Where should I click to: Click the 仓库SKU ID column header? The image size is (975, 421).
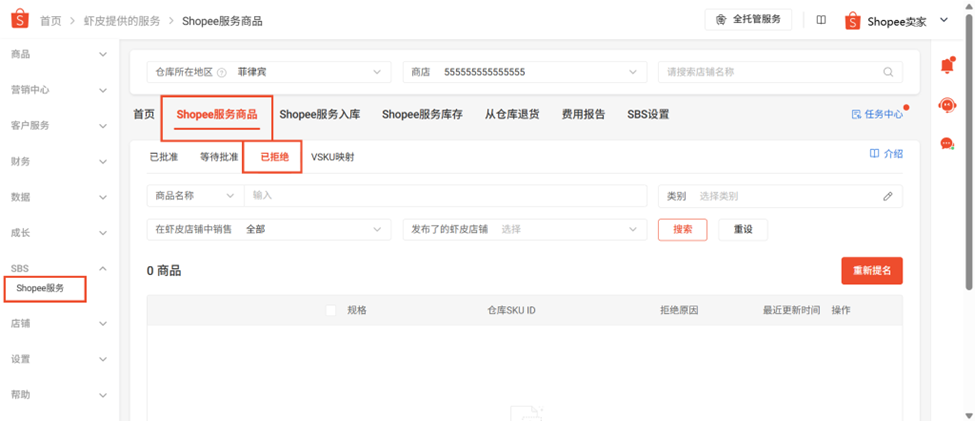coord(511,310)
